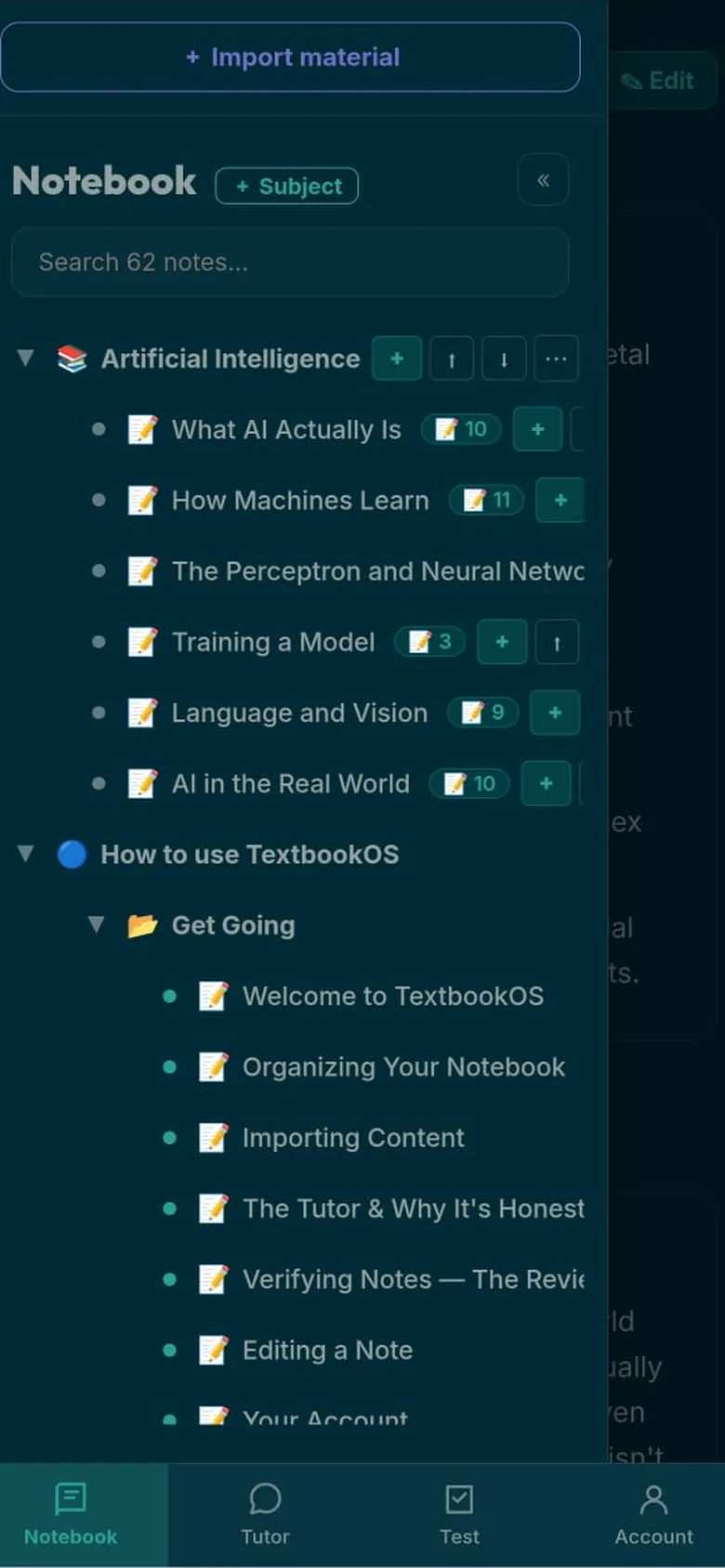Switch to the Account tab
The height and width of the screenshot is (1568, 725).
(x=653, y=1515)
